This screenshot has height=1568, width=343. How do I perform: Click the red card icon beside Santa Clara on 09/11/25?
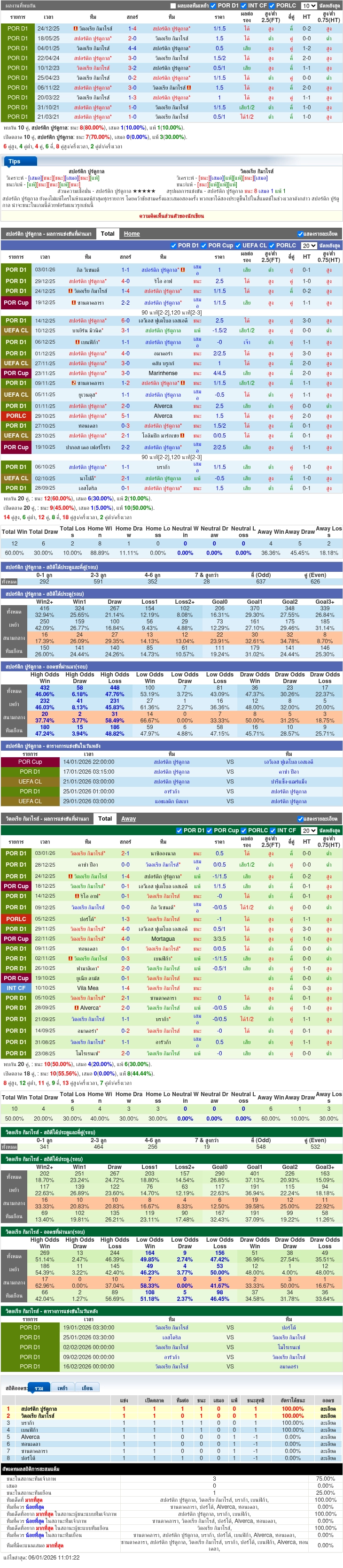(x=74, y=383)
